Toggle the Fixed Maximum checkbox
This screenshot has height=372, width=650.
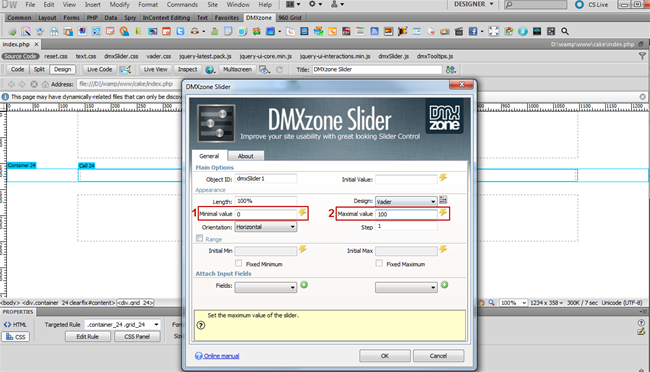379,263
